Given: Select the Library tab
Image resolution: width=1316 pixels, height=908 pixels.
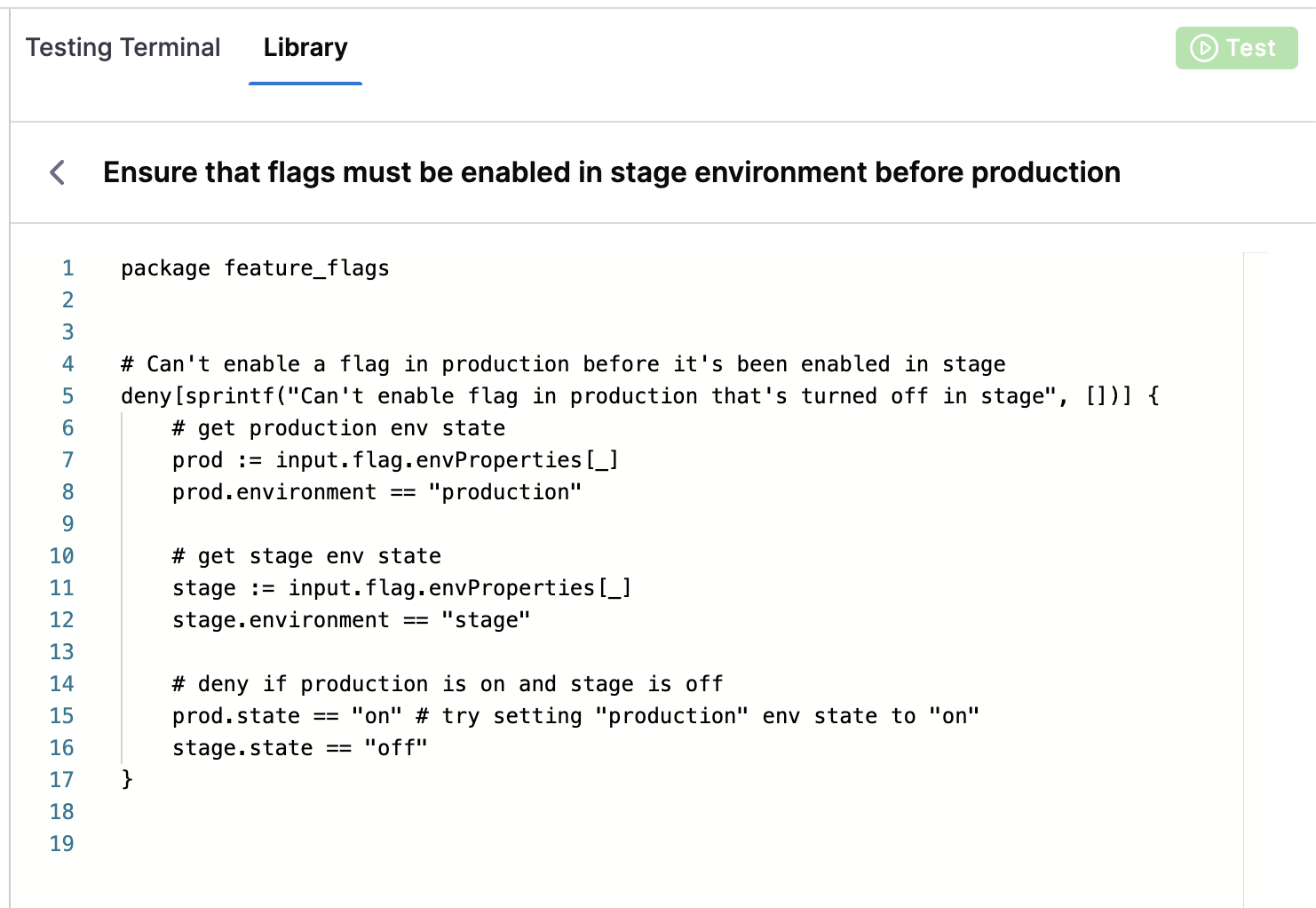Looking at the screenshot, I should [x=305, y=47].
